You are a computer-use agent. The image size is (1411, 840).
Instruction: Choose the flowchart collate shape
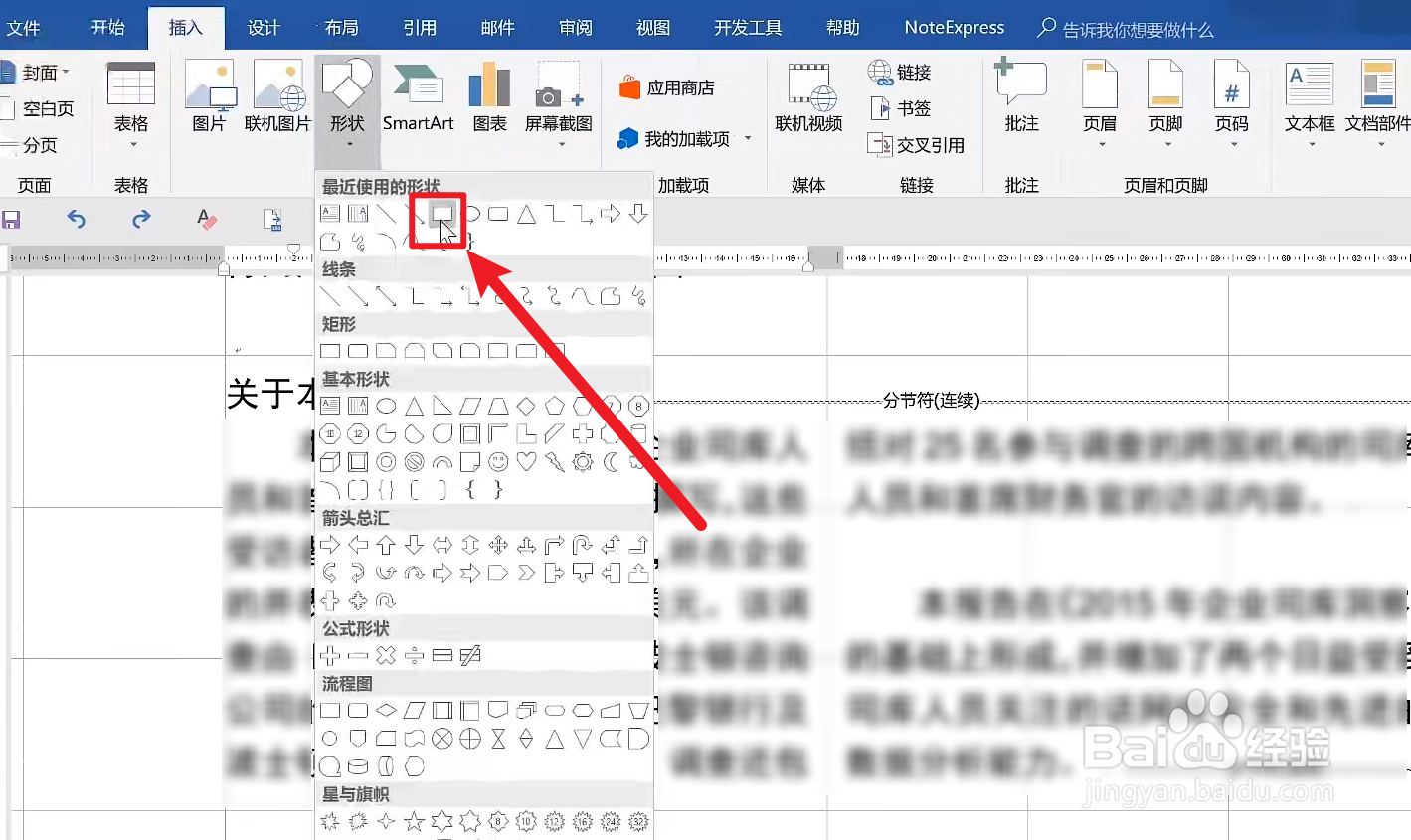498,738
